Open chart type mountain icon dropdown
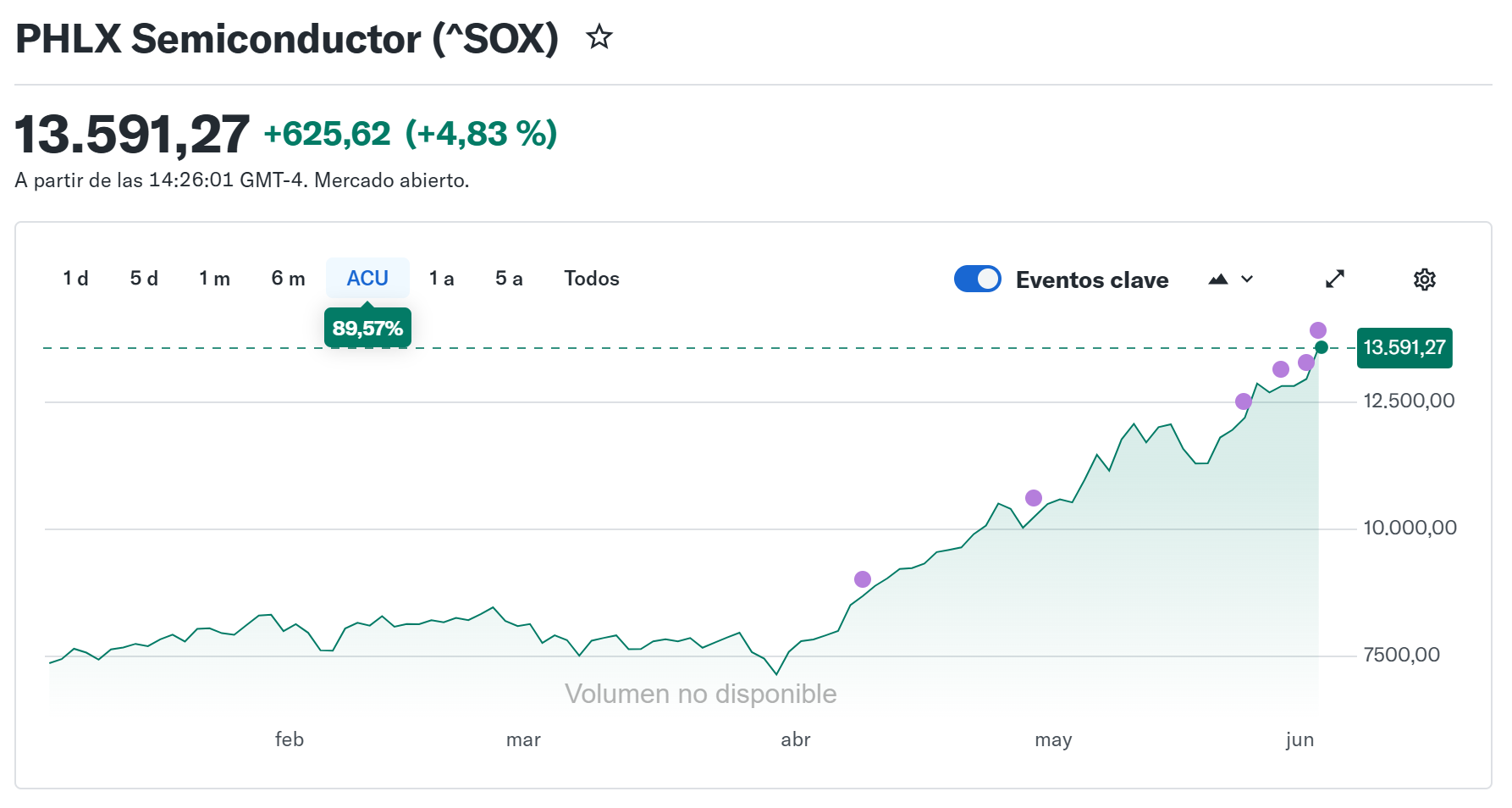 point(1231,279)
